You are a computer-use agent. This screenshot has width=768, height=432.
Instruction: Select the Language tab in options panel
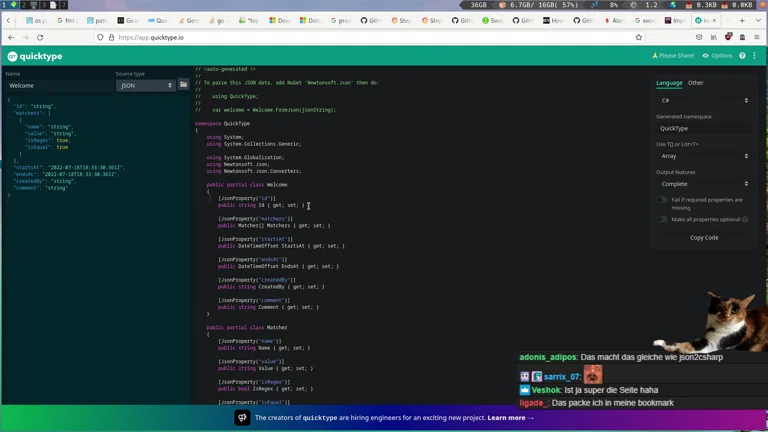[x=669, y=83]
